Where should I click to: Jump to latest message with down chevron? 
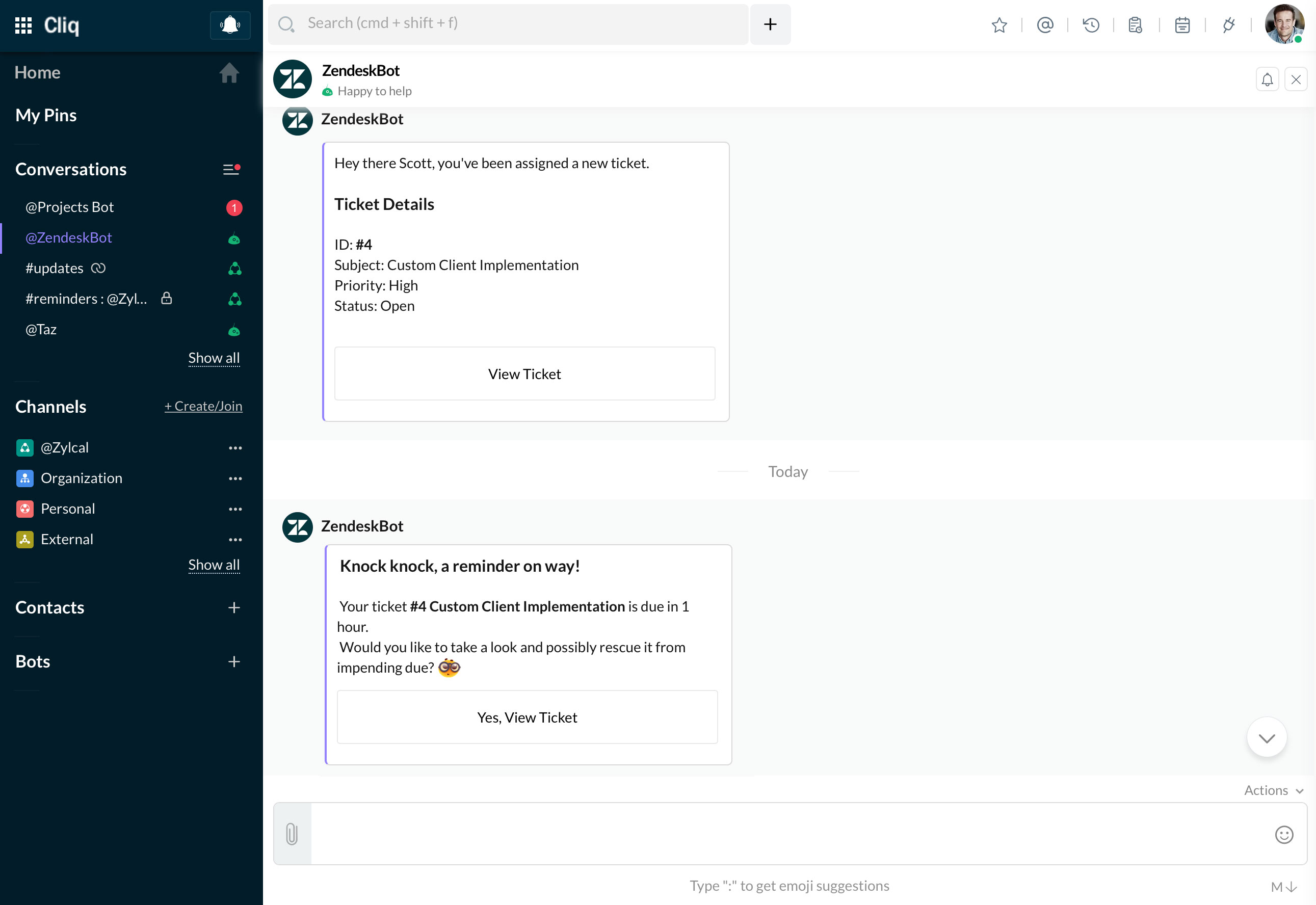click(1266, 737)
